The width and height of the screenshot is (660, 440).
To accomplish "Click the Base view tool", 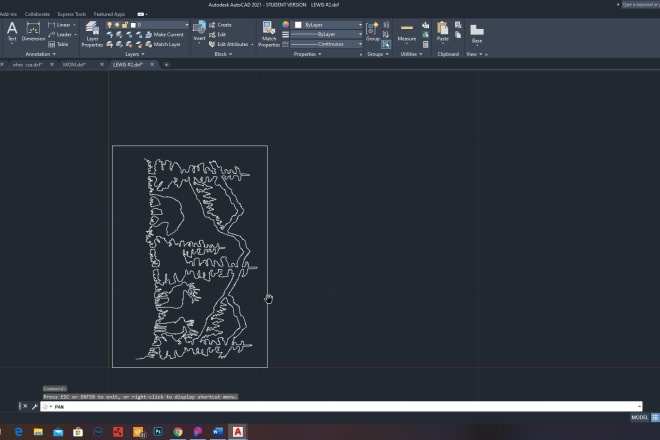I will 477,34.
